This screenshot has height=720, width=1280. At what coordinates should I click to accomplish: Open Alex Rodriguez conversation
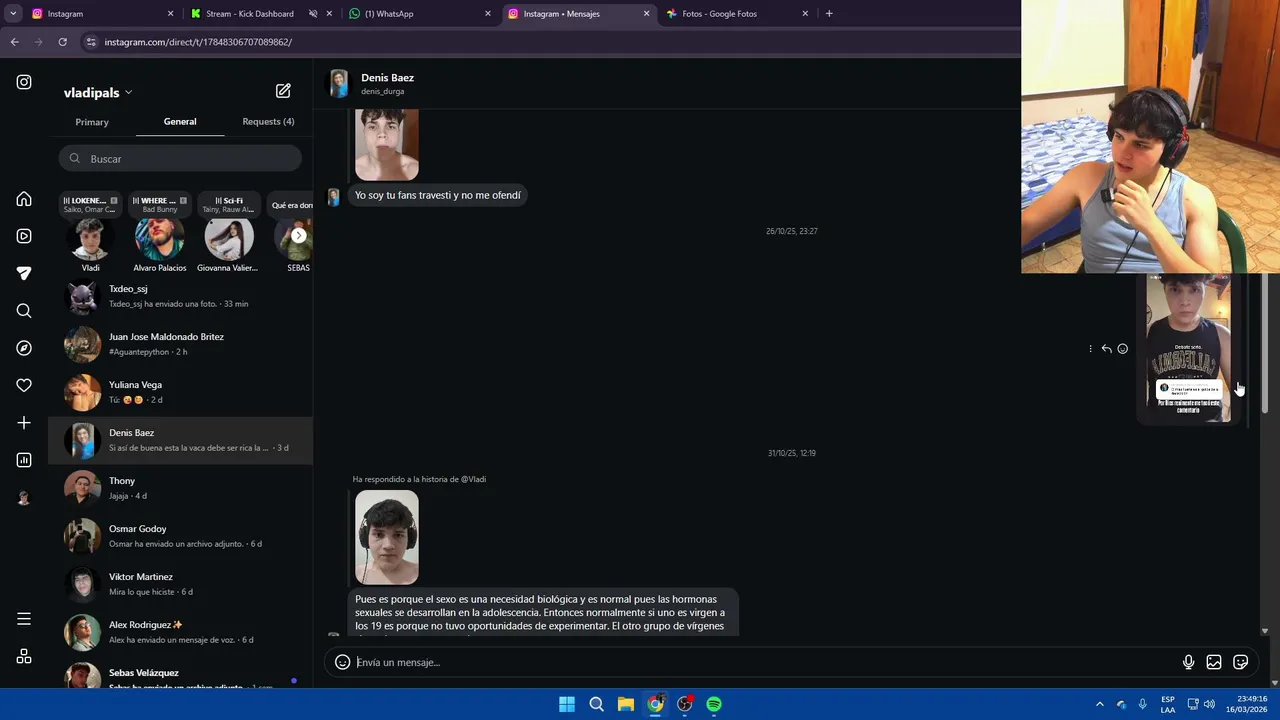(180, 632)
